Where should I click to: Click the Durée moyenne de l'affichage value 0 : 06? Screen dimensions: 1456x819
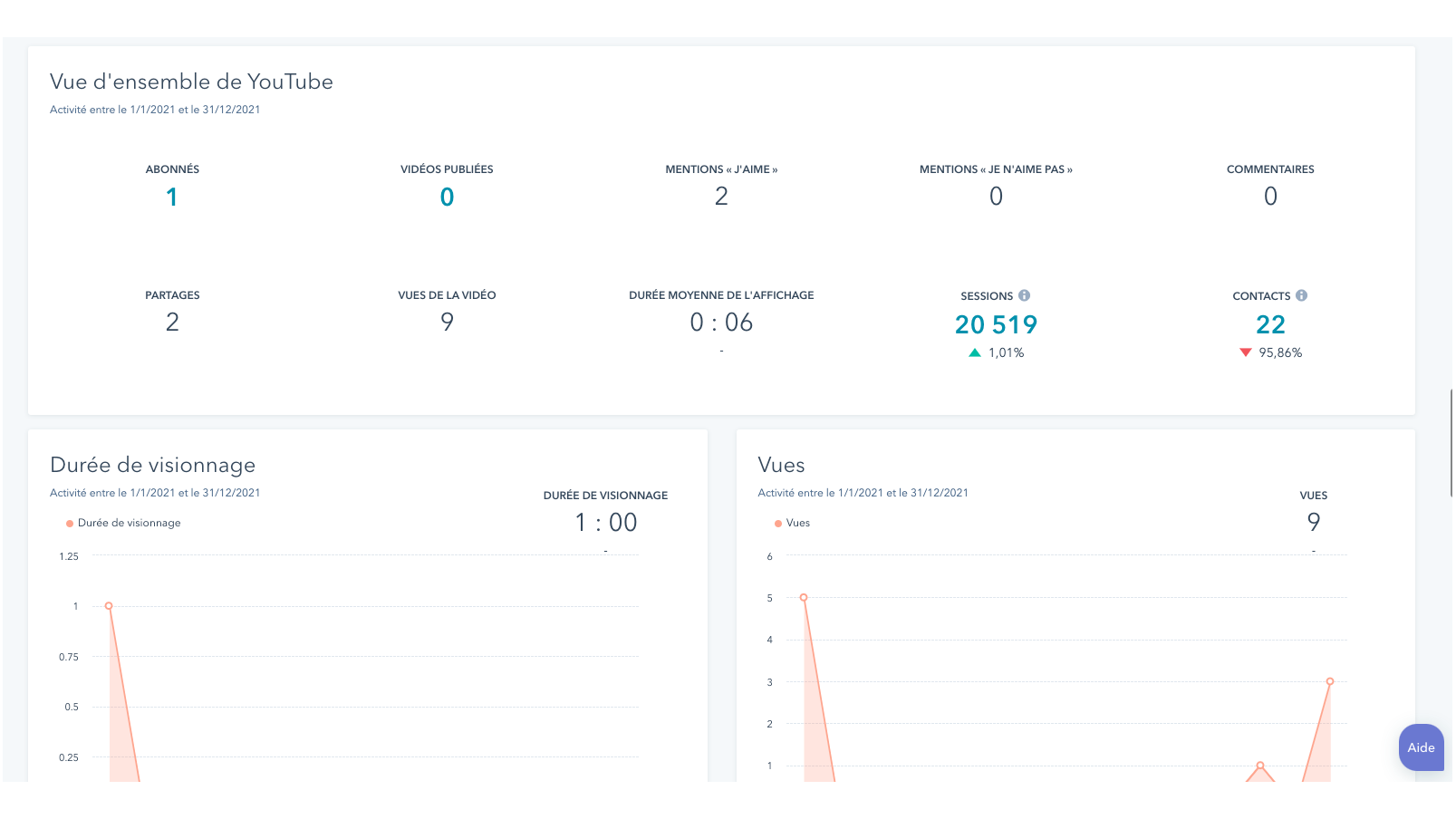(x=721, y=323)
